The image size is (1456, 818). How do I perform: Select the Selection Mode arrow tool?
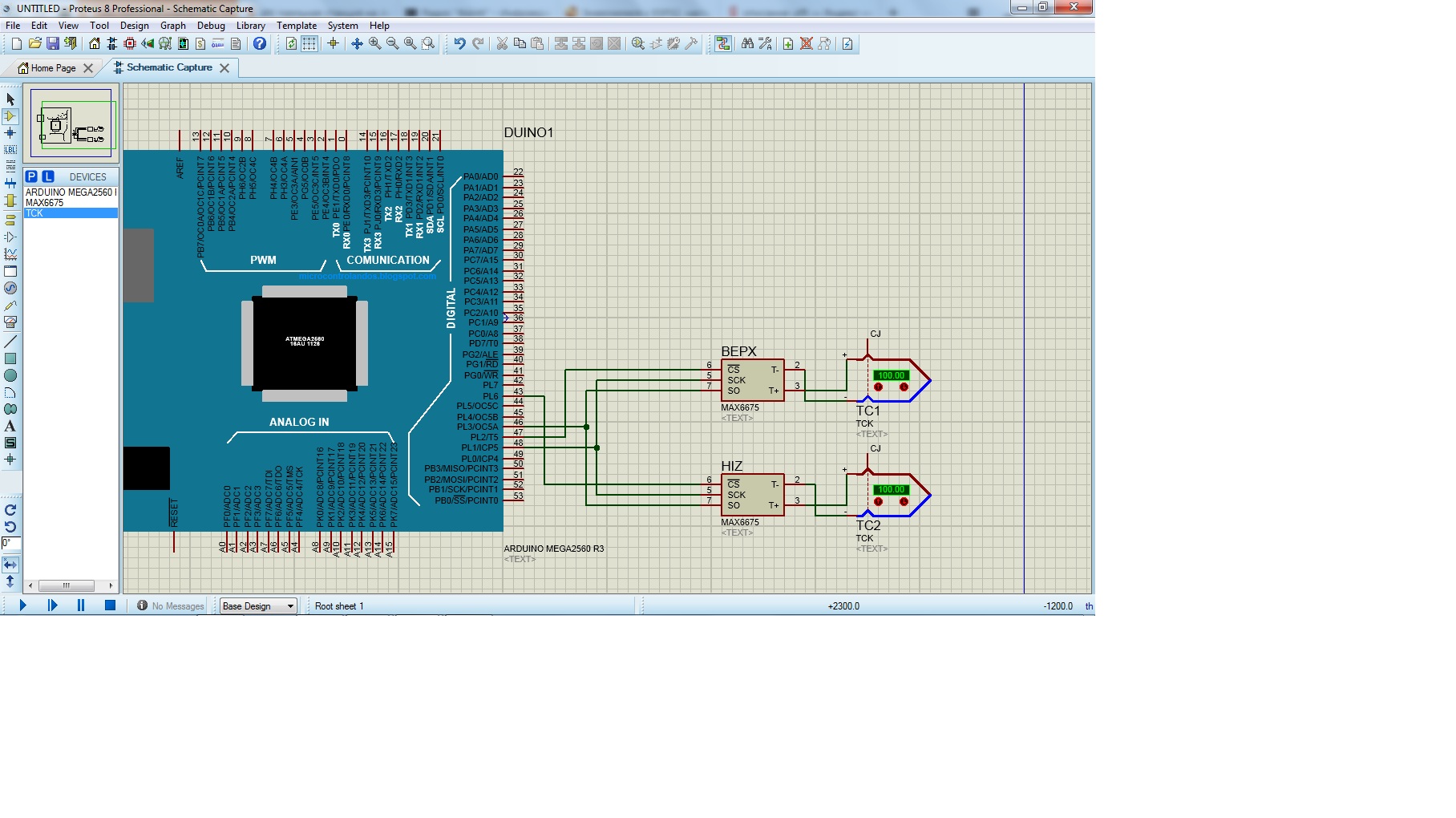(x=10, y=99)
